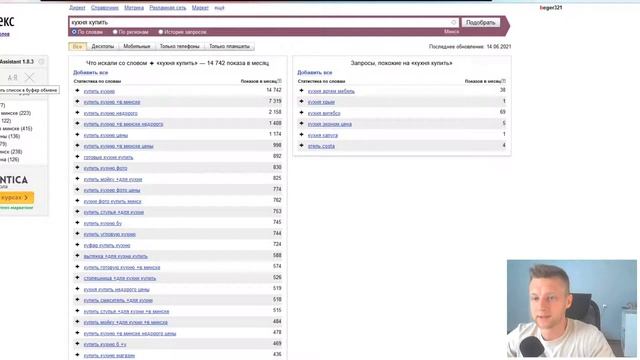The height and width of the screenshot is (360, 640).
Task: Click the 'Подобрать' button
Action: (481, 22)
